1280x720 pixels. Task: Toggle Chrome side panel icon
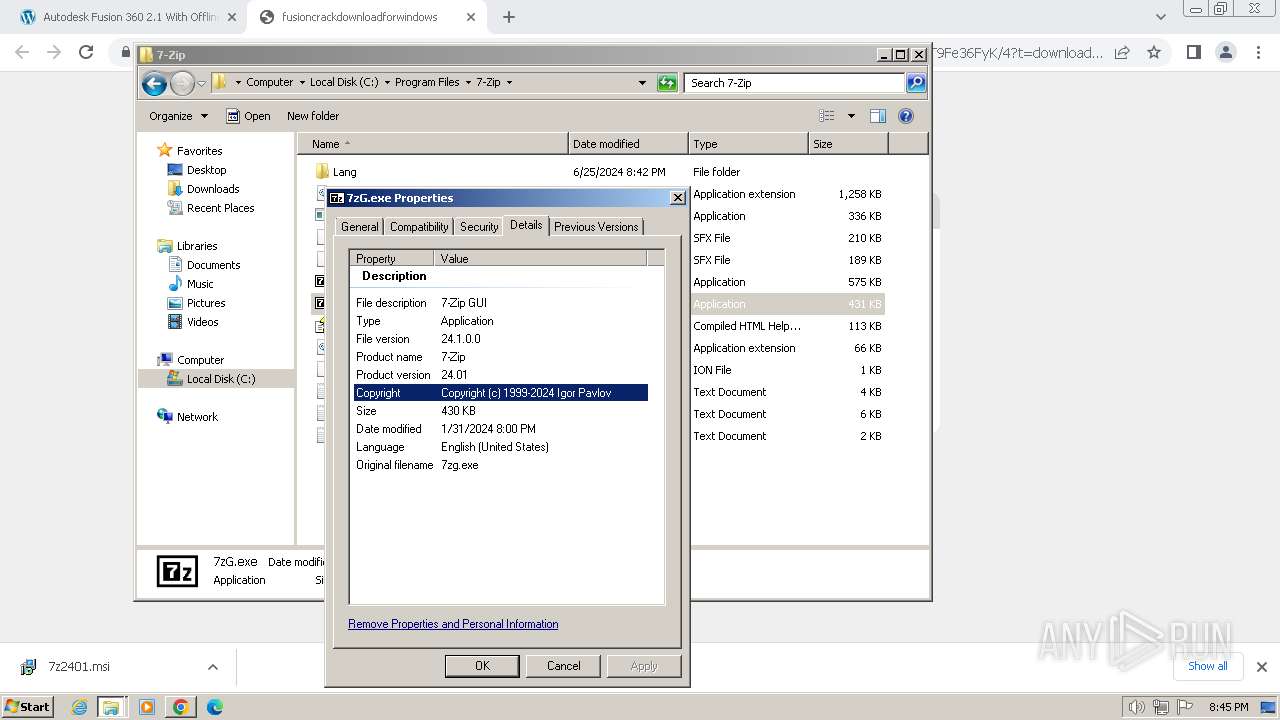click(1193, 52)
